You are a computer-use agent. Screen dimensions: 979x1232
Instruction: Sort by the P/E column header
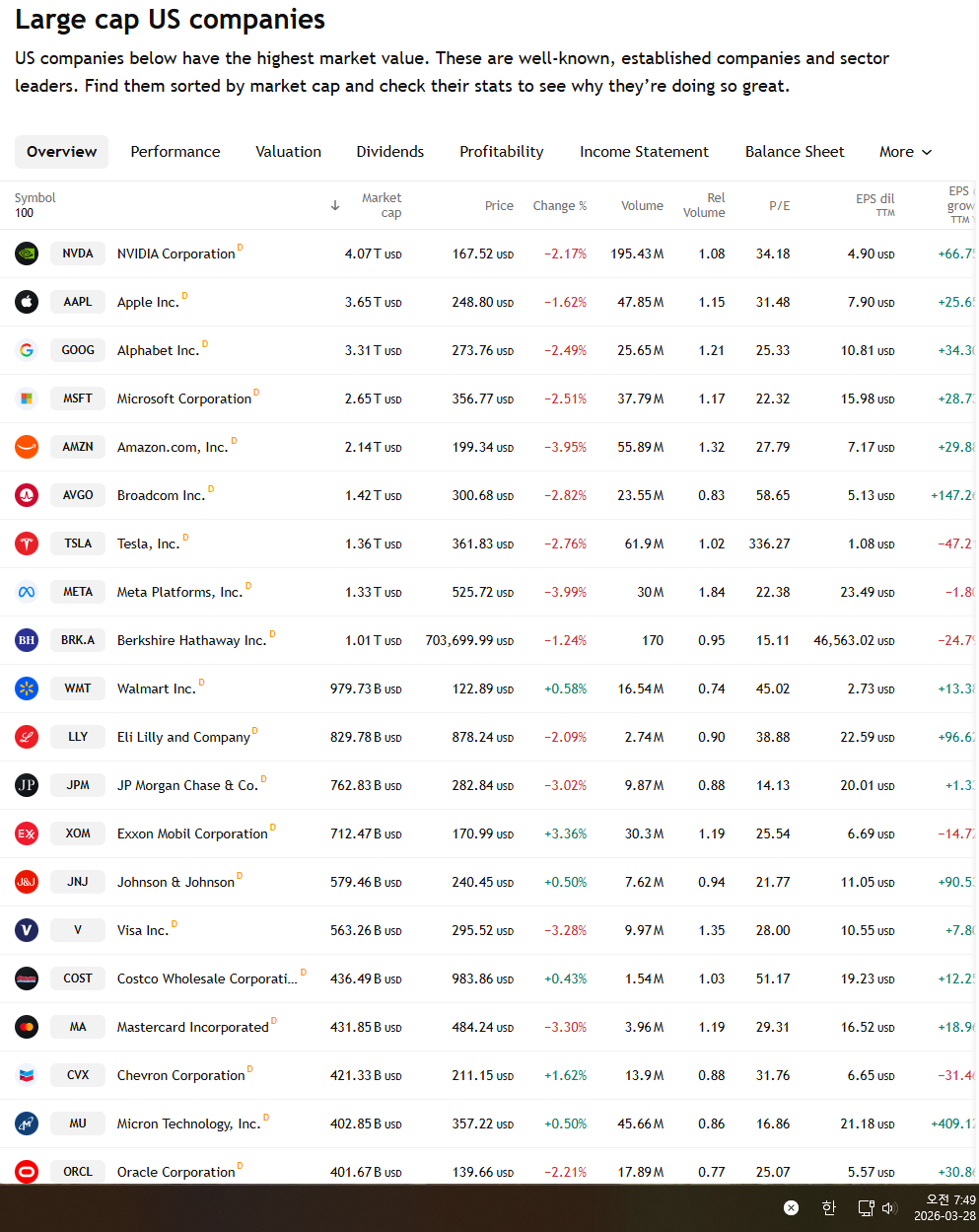pos(780,205)
